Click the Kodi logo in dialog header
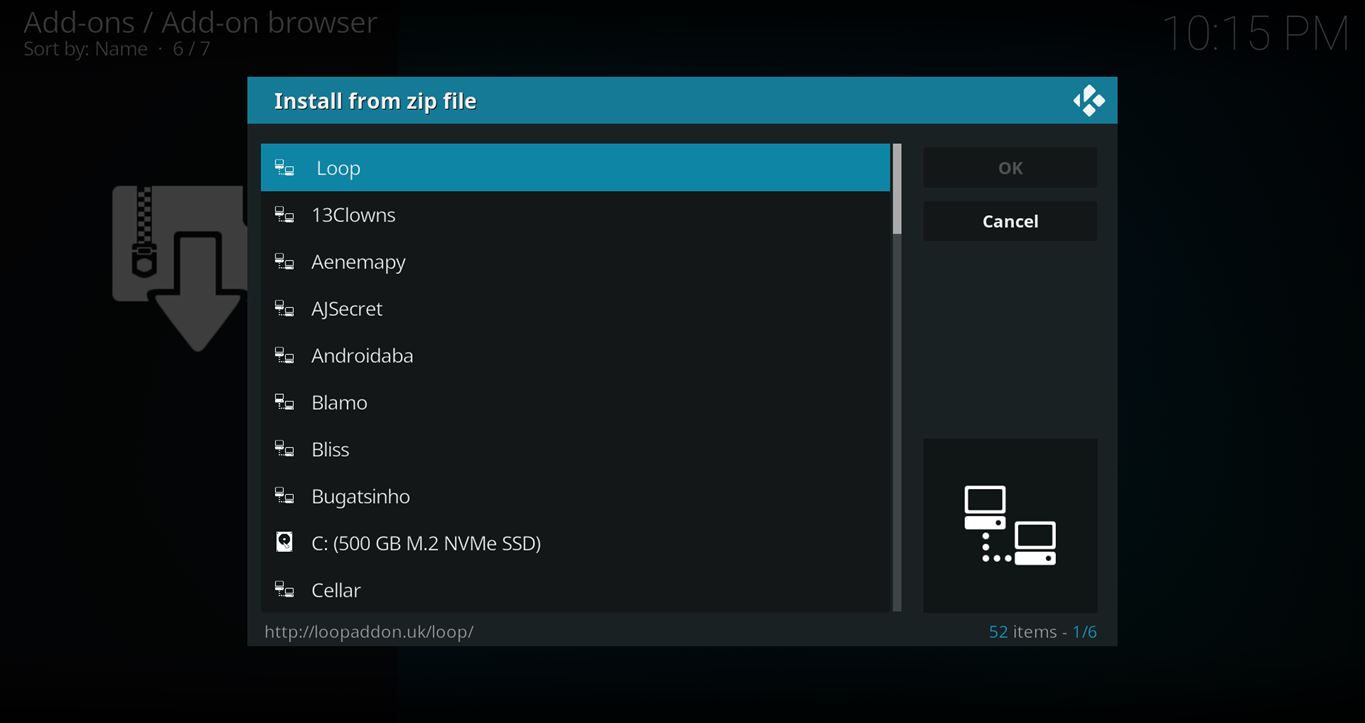Image resolution: width=1365 pixels, height=723 pixels. [1088, 101]
